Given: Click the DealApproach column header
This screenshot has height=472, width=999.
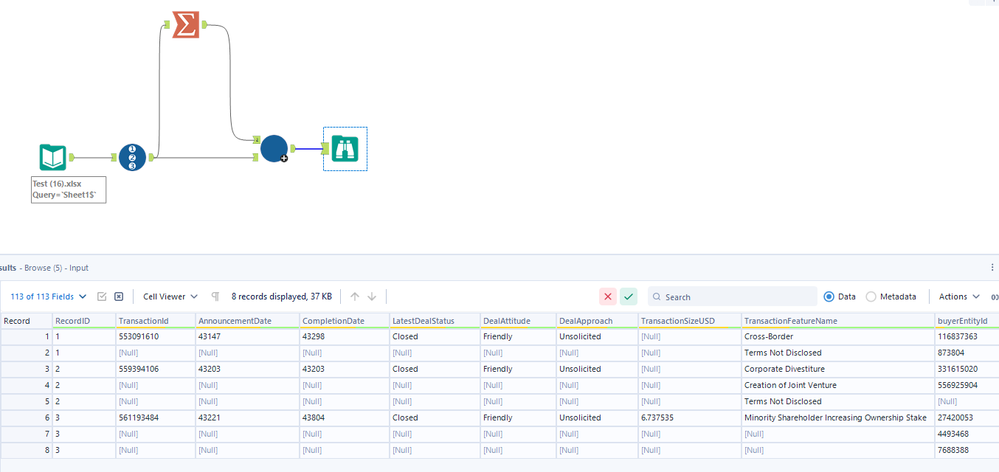Looking at the screenshot, I should (597, 320).
